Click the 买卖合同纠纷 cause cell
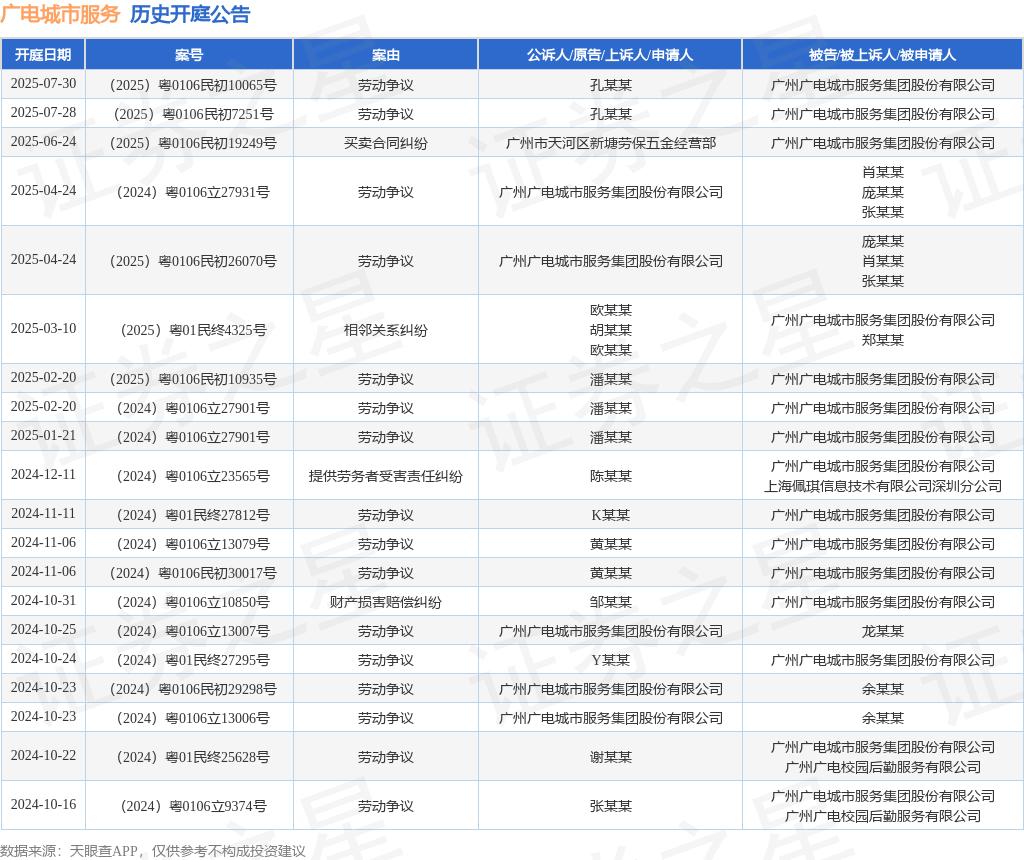Viewport: 1024px width, 860px height. pyautogui.click(x=386, y=143)
